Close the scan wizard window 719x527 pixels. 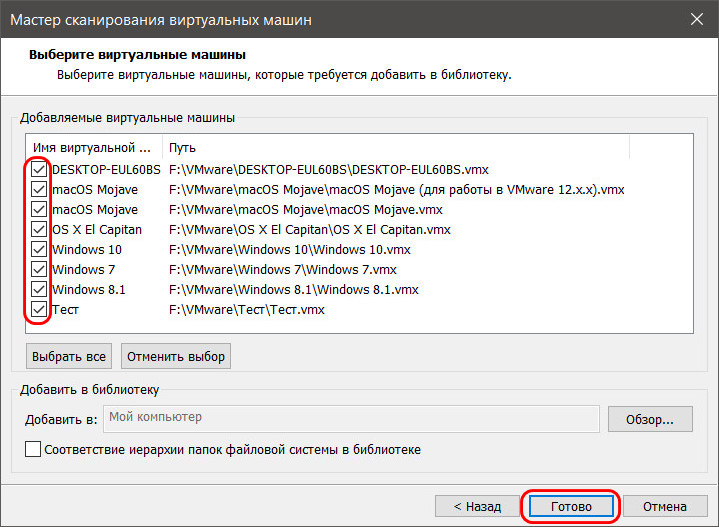(x=697, y=19)
